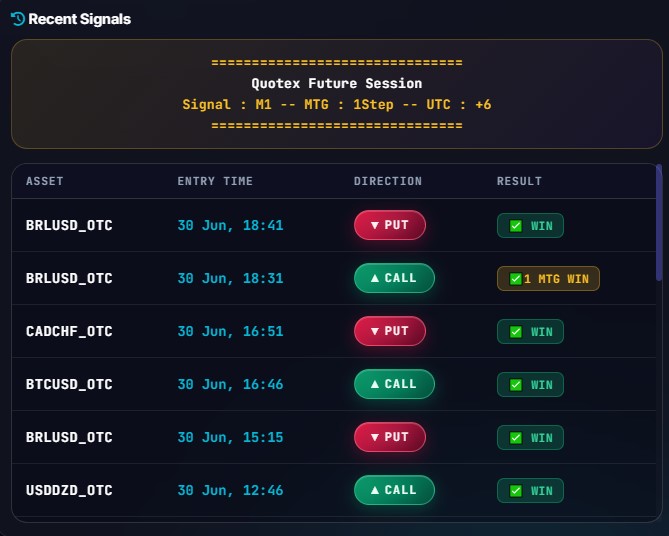Click the CALL badge in USDDZD_OTC row
Viewport: 669px width, 536px height.
click(x=394, y=489)
